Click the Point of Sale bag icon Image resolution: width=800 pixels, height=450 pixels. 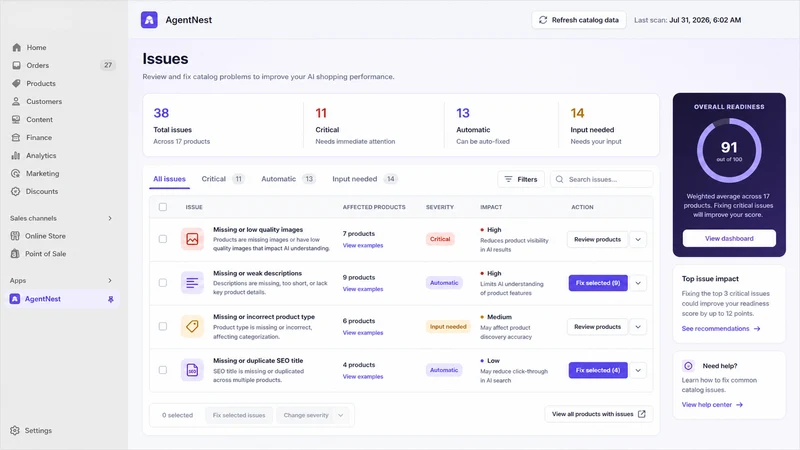[15, 254]
